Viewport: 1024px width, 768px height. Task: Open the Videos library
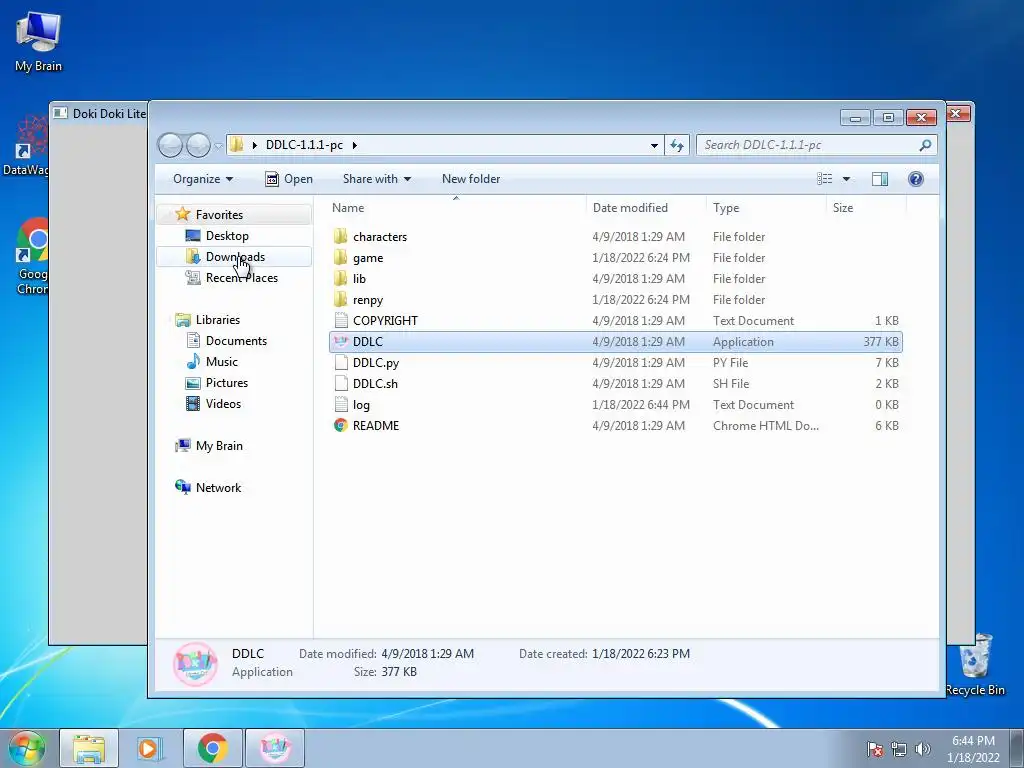tap(223, 403)
